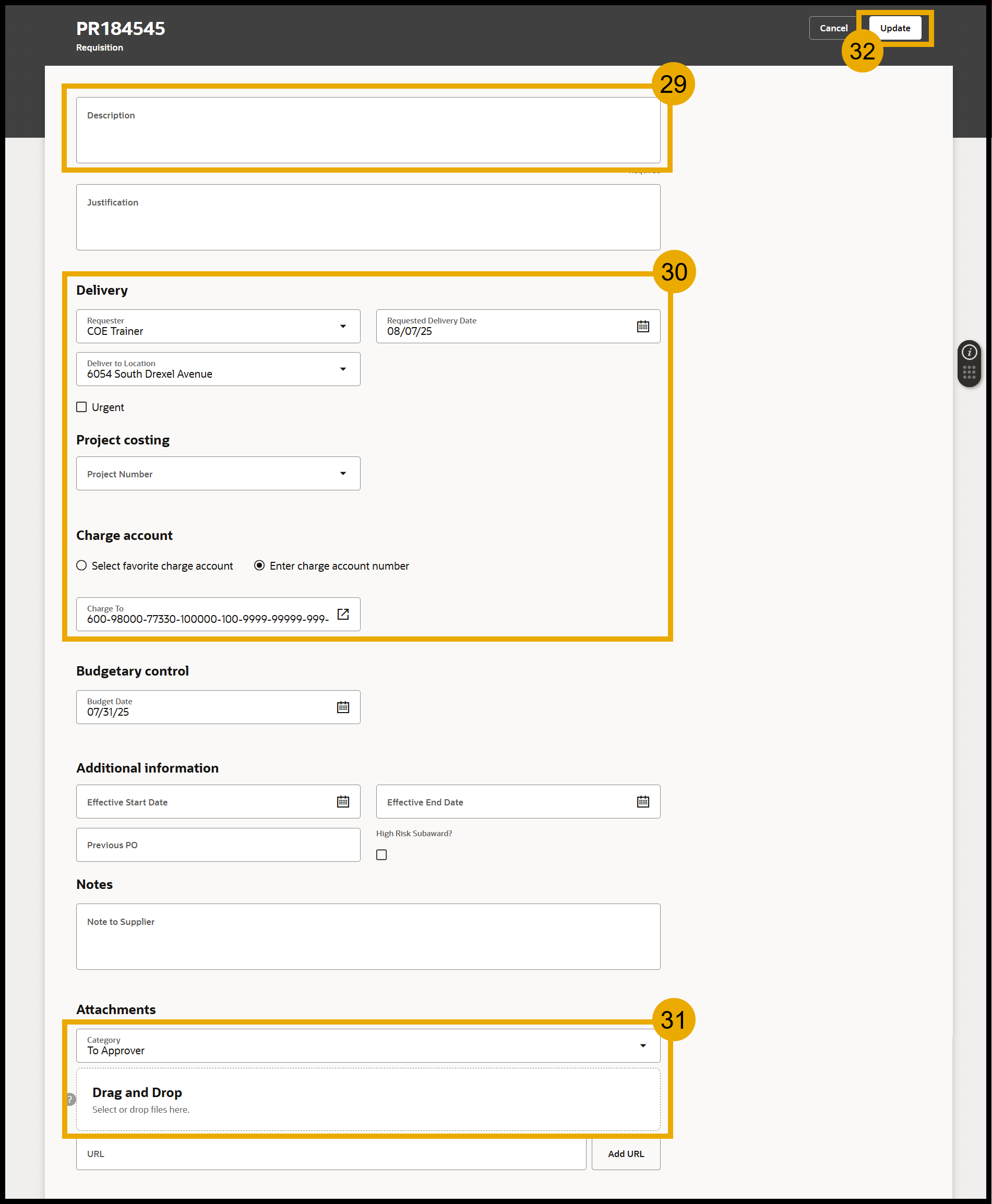Image resolution: width=992 pixels, height=1204 pixels.
Task: Open calendar for Requested Delivery Date
Action: coord(643,326)
